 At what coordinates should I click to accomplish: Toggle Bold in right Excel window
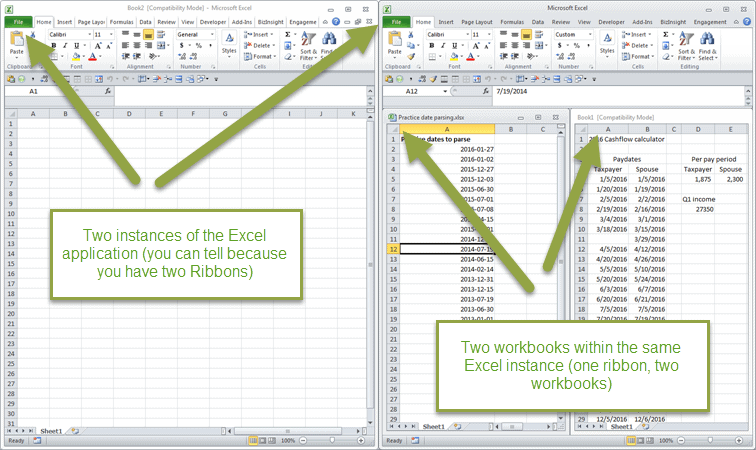[432, 45]
